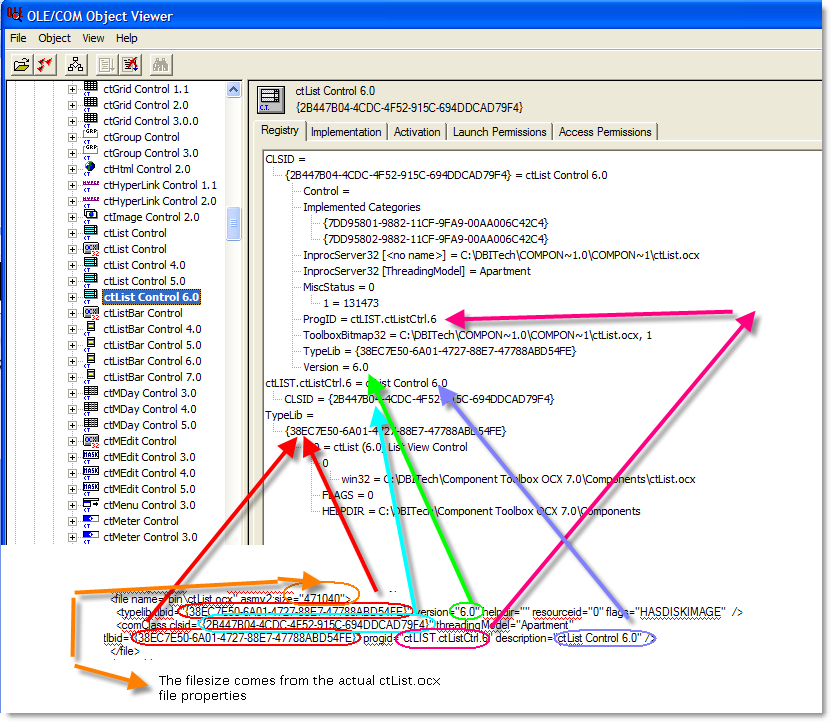The image size is (831, 722).
Task: Click the ctListBar Control 4.0 icon
Action: (91, 328)
